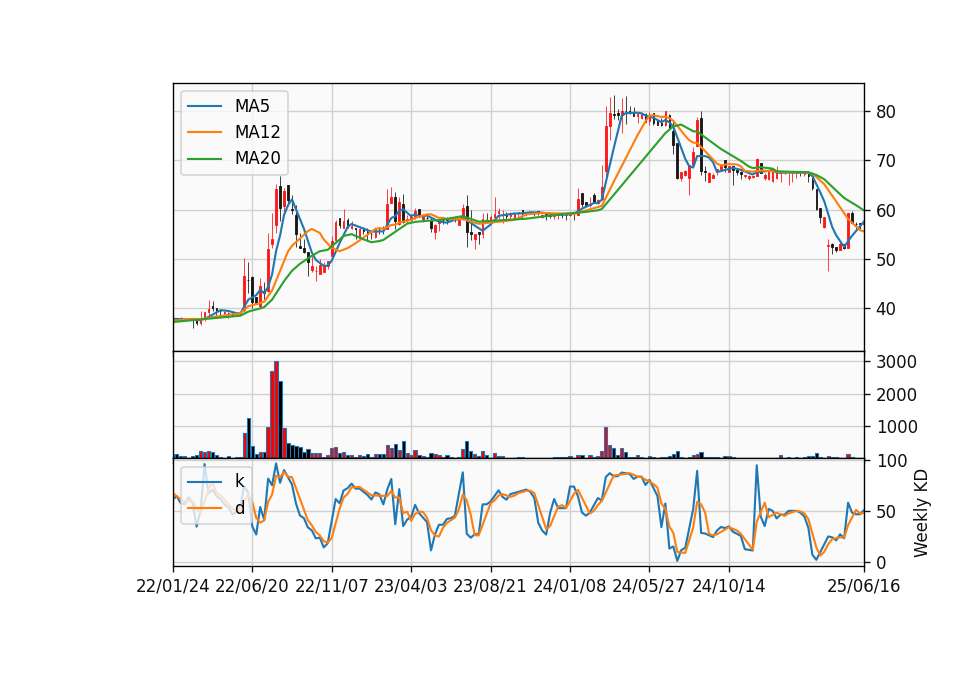The height and width of the screenshot is (690, 960).
Task: Click the tallest red volume bar
Action: point(276,410)
